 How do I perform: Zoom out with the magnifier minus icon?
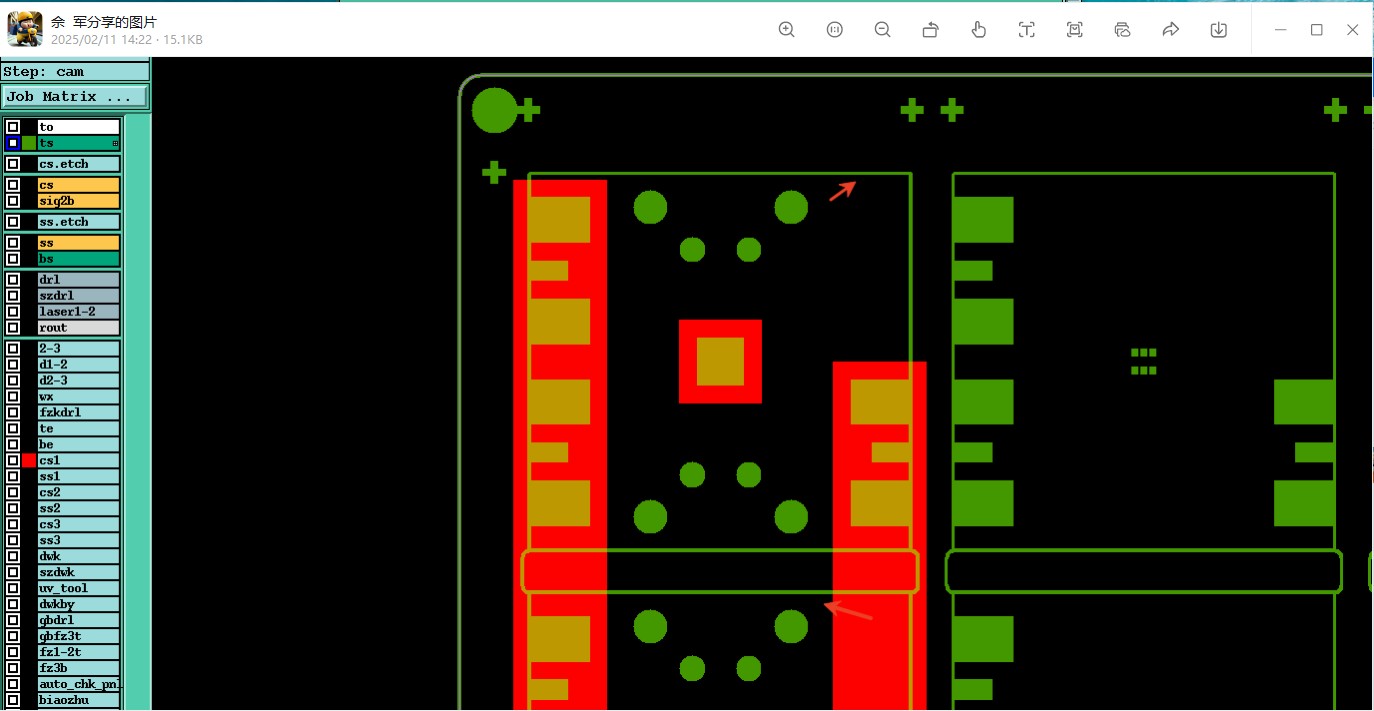coord(883,30)
